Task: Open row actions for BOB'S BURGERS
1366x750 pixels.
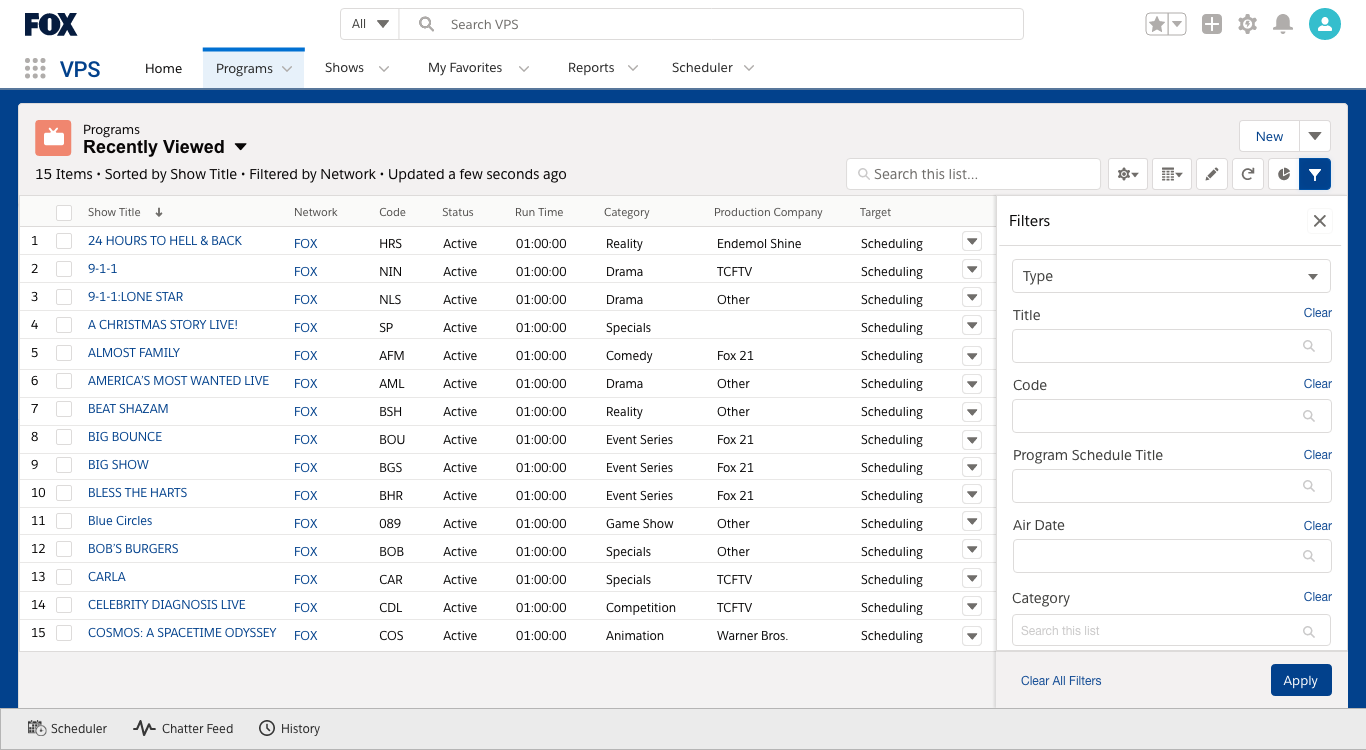Action: [x=972, y=549]
